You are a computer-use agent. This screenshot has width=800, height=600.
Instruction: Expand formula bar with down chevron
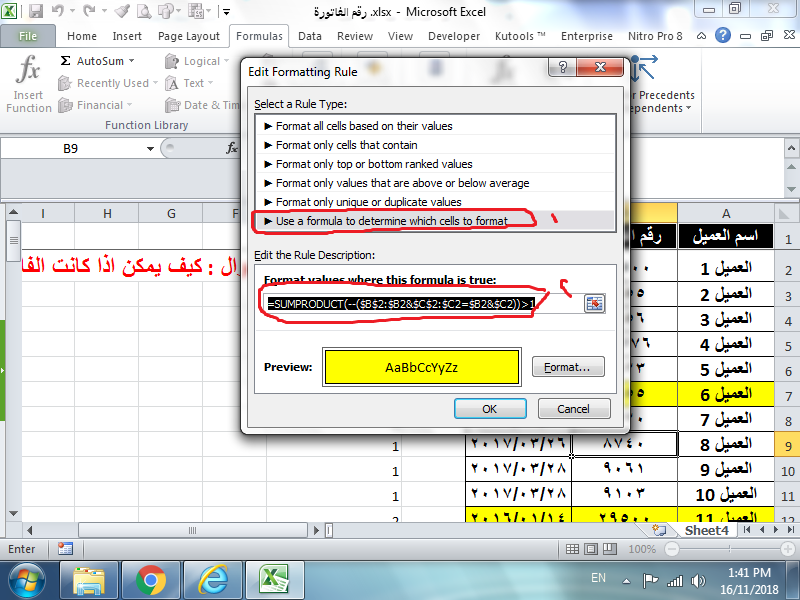791,148
